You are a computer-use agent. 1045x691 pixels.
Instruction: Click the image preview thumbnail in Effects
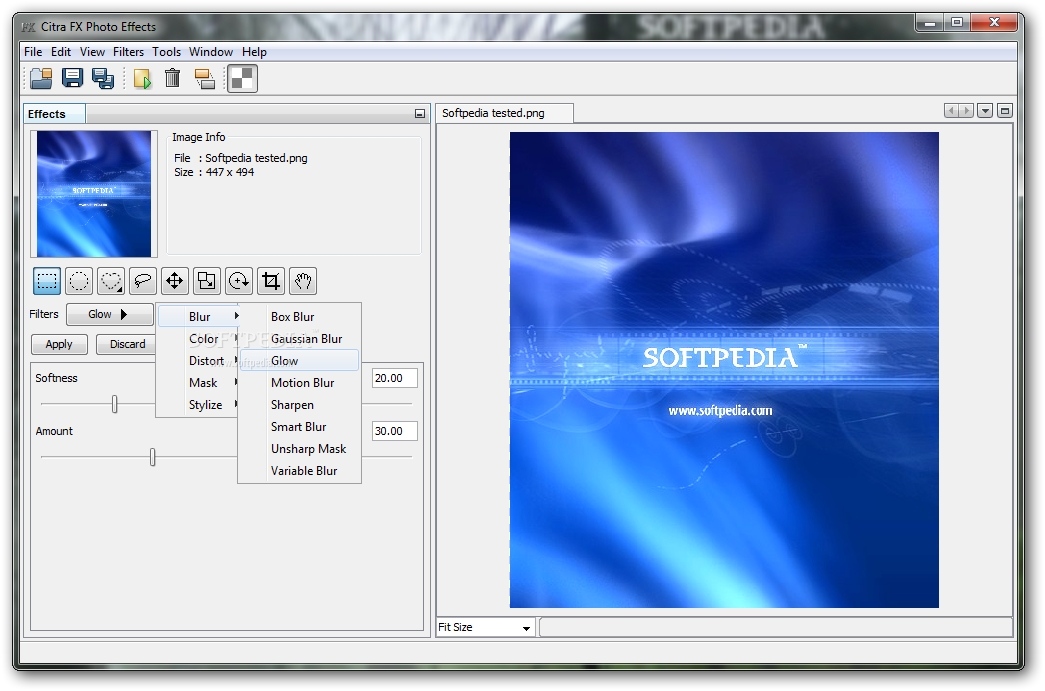[x=94, y=194]
